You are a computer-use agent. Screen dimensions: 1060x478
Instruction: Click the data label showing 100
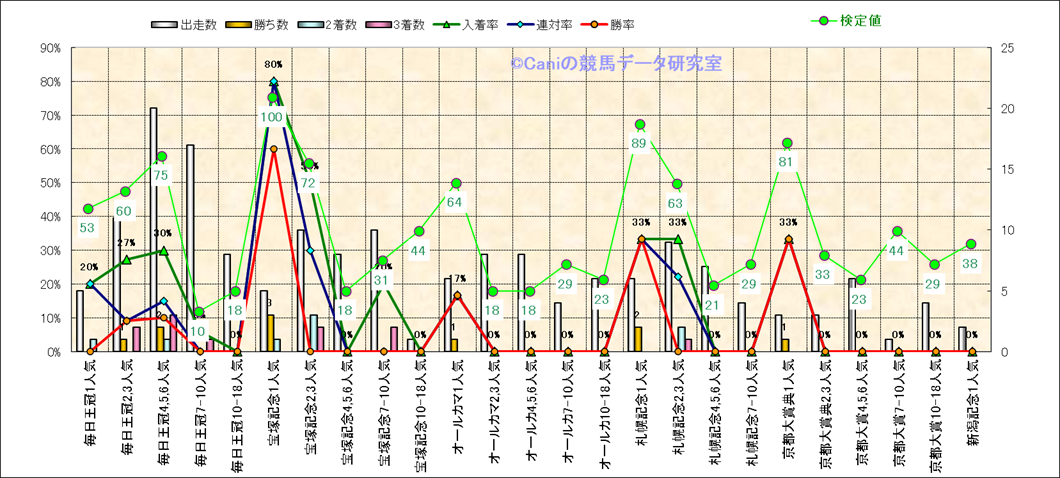point(272,117)
